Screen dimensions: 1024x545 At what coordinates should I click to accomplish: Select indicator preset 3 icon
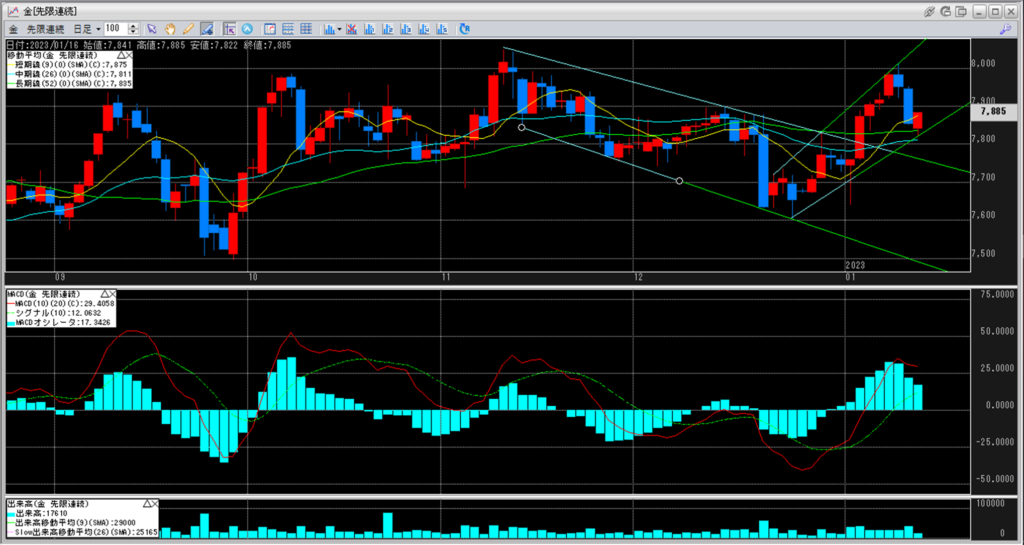(406, 29)
